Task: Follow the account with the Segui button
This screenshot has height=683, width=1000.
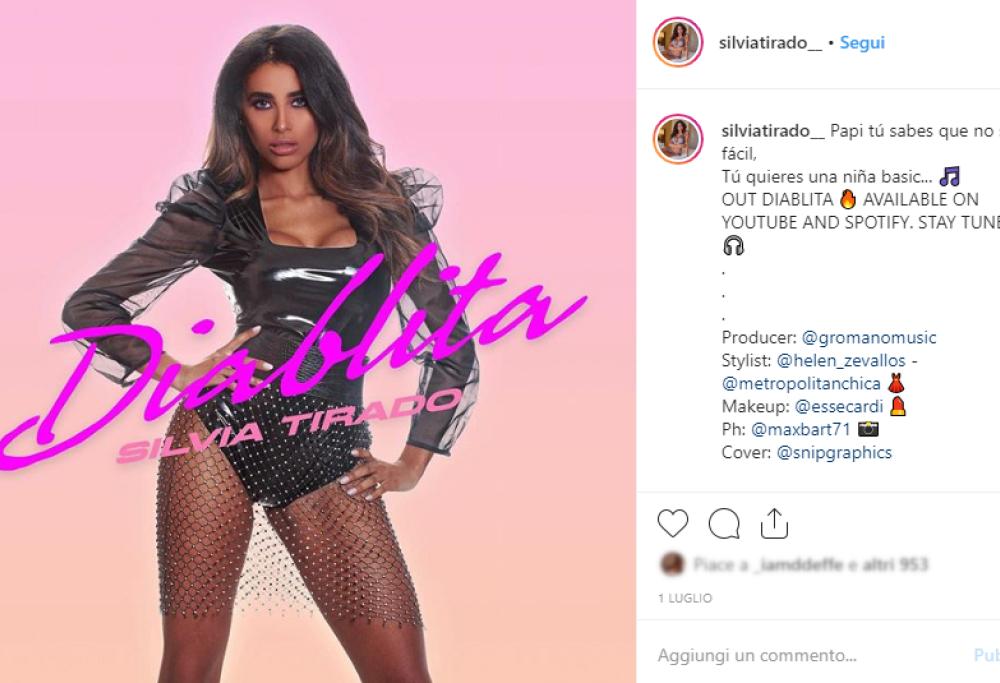Action: (x=862, y=43)
